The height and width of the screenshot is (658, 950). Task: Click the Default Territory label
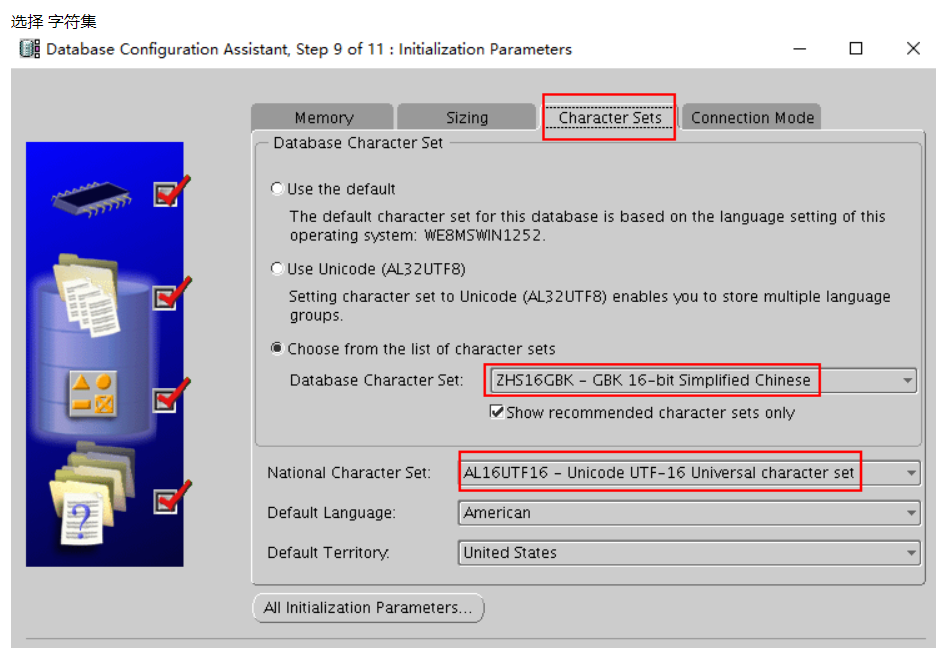pos(328,553)
